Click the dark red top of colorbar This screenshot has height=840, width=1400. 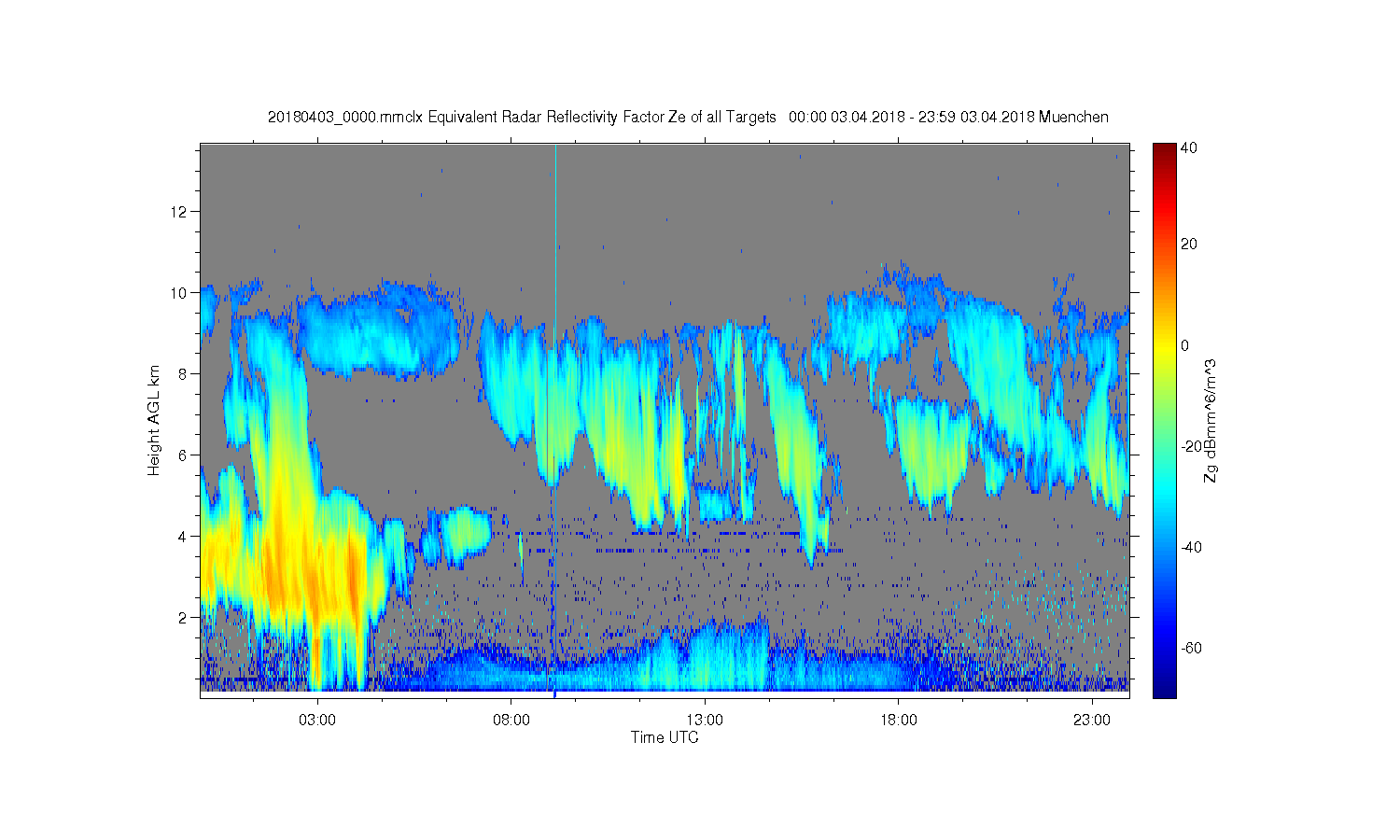1164,151
